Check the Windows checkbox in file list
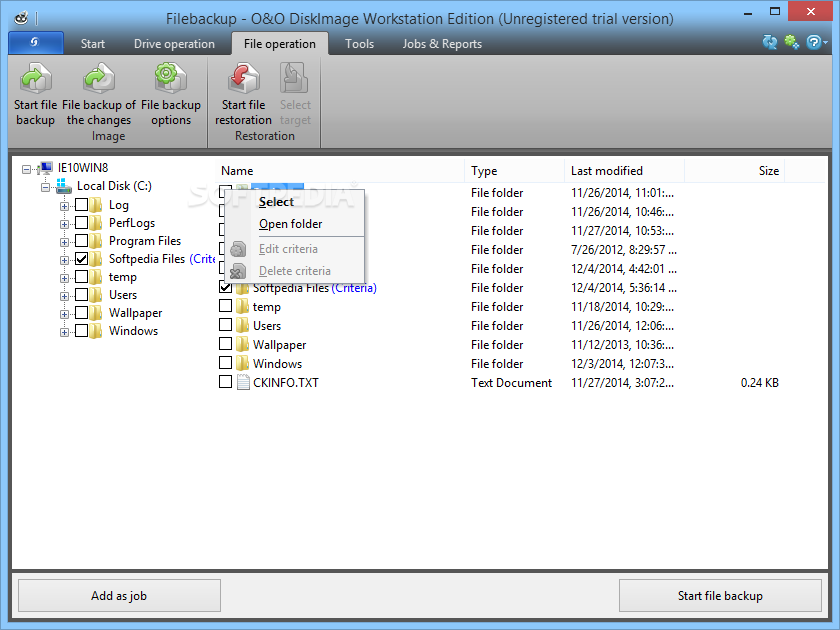Screen dimensions: 840x630 [x=226, y=363]
